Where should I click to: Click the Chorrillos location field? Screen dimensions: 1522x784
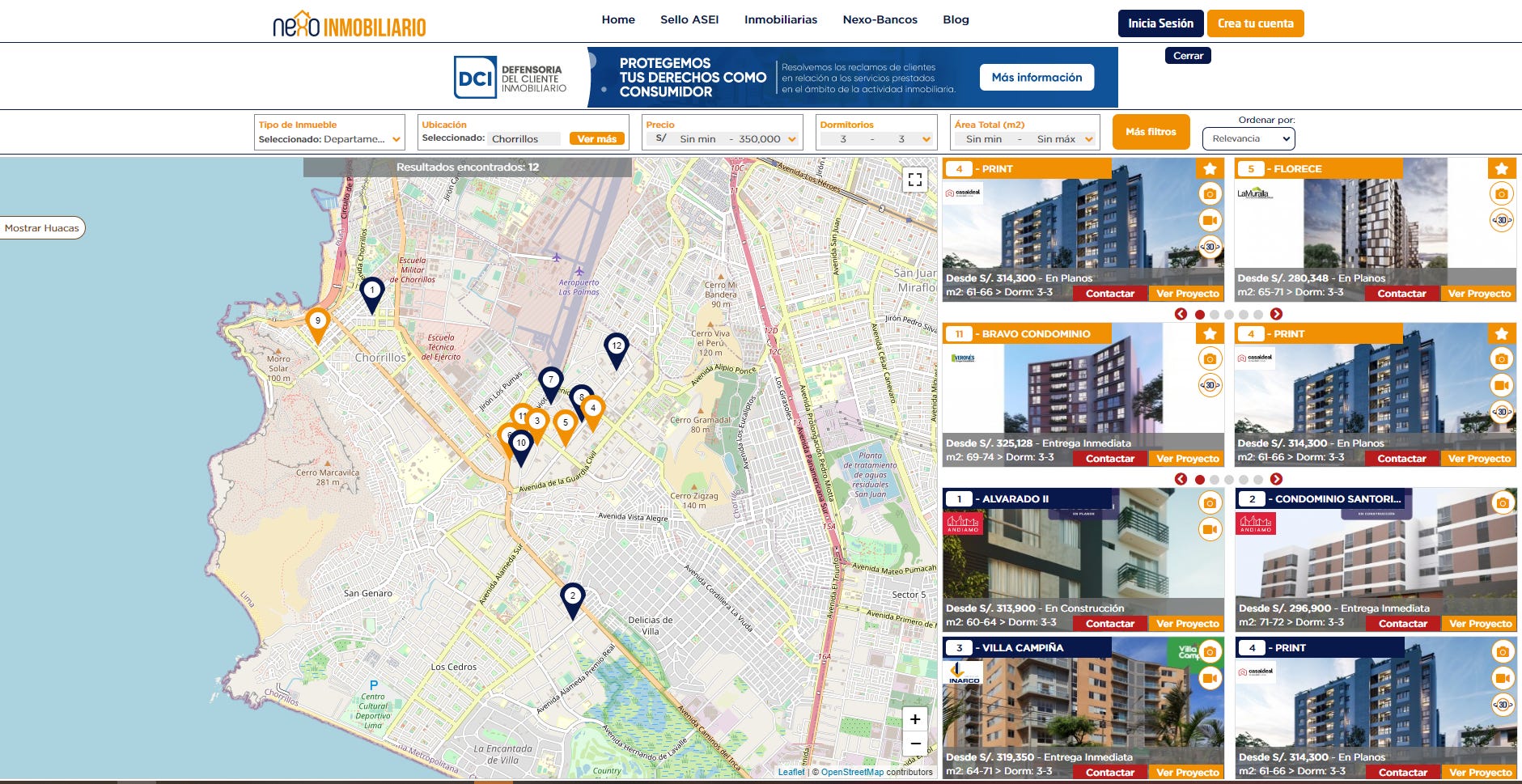[524, 139]
